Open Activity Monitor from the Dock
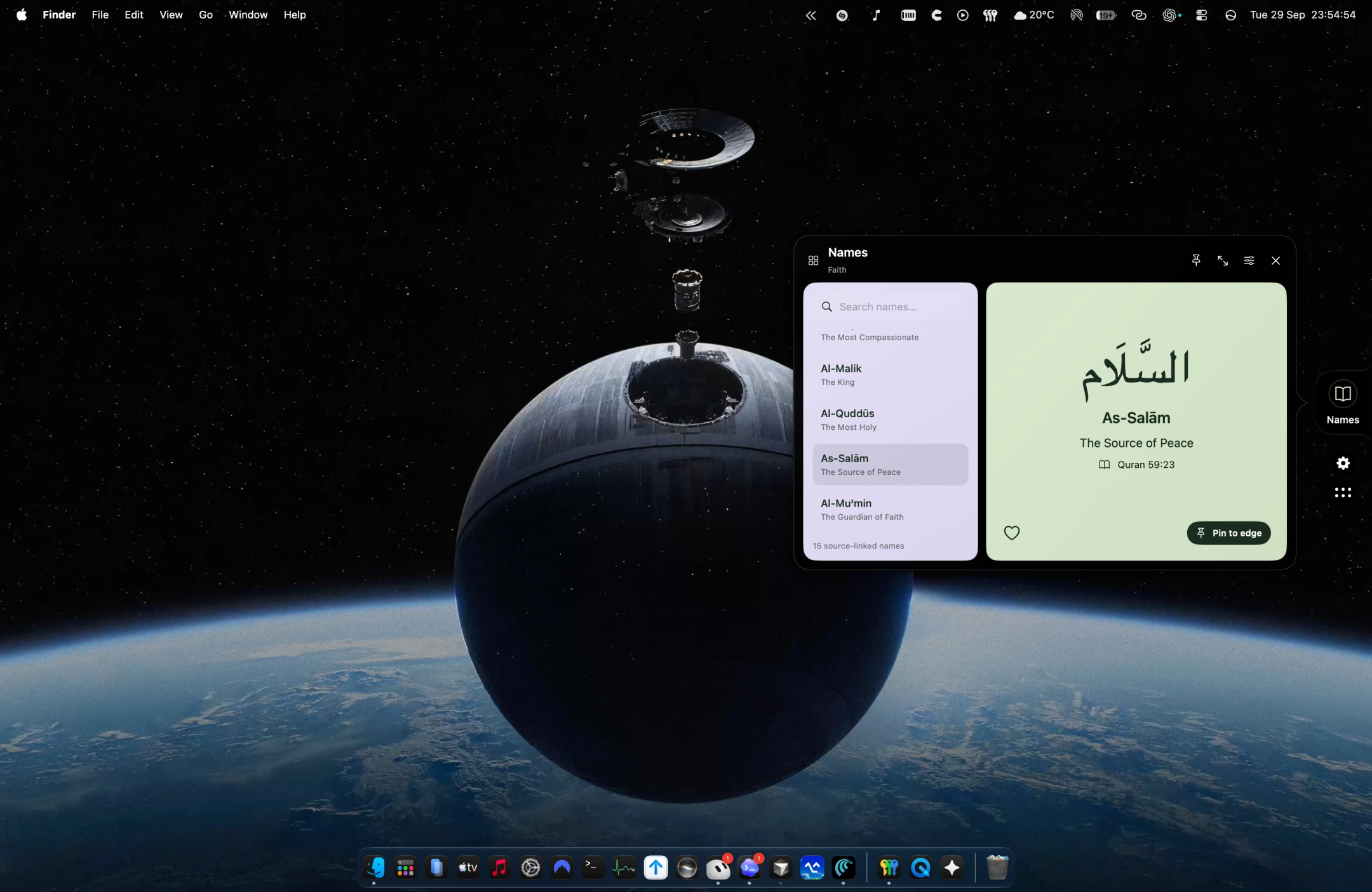 [x=624, y=867]
